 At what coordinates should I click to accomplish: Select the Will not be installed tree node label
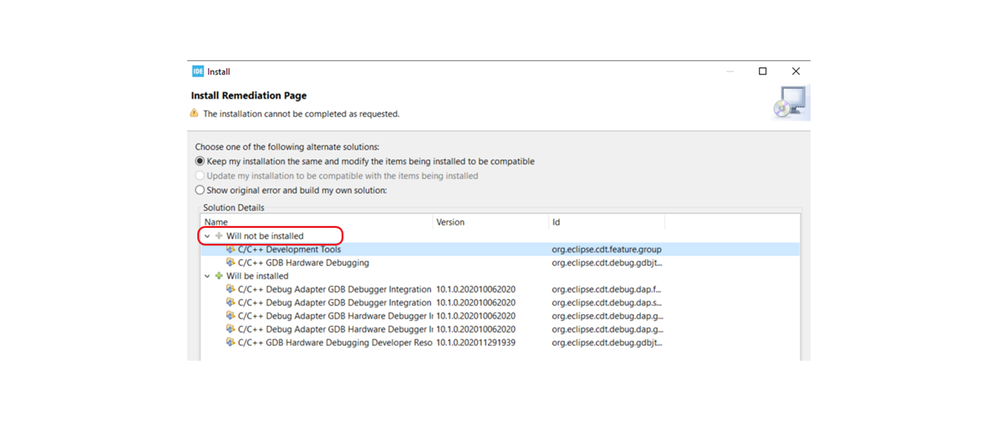click(264, 236)
